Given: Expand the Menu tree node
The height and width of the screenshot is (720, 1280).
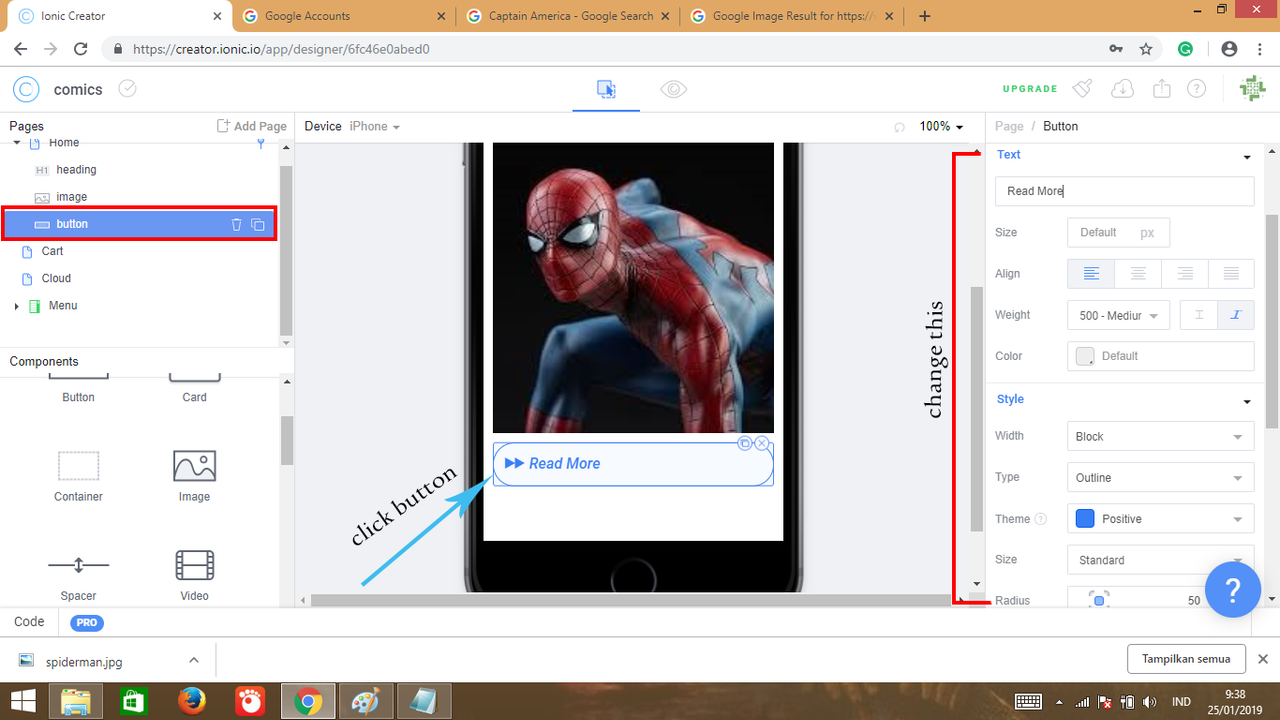Looking at the screenshot, I should (17, 306).
